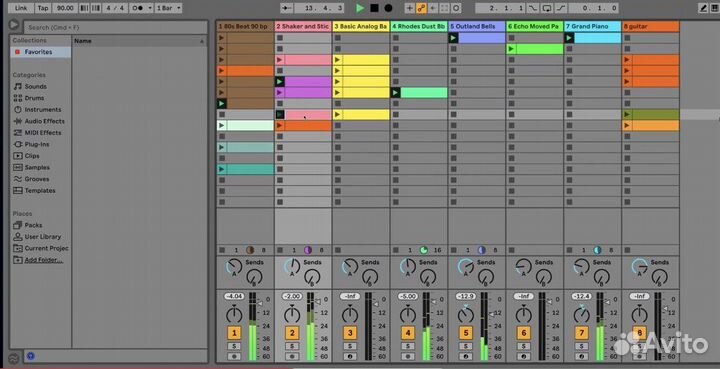Click the Session Record circle icon
This screenshot has height=369, width=720.
pyautogui.click(x=456, y=8)
